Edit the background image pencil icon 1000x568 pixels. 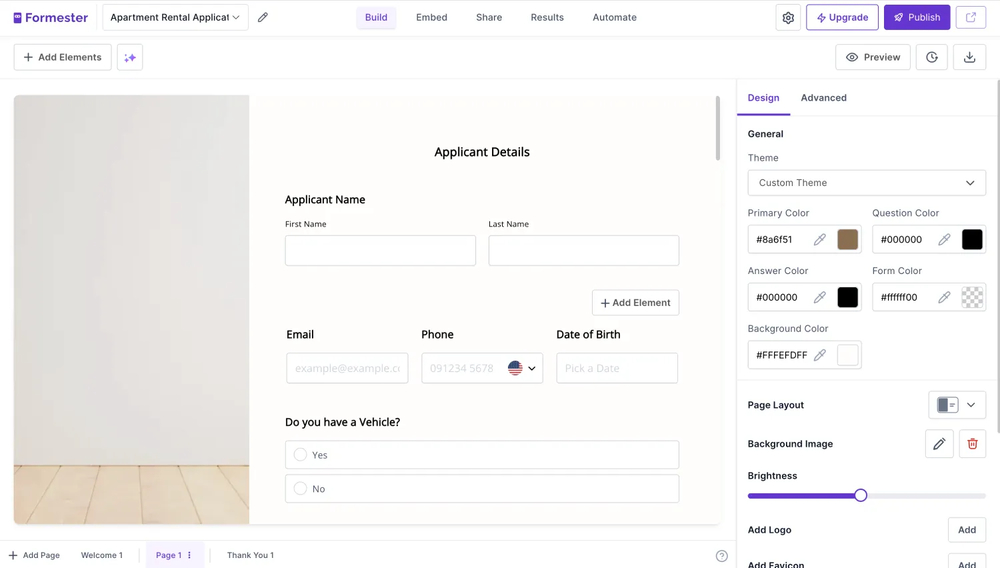point(939,444)
